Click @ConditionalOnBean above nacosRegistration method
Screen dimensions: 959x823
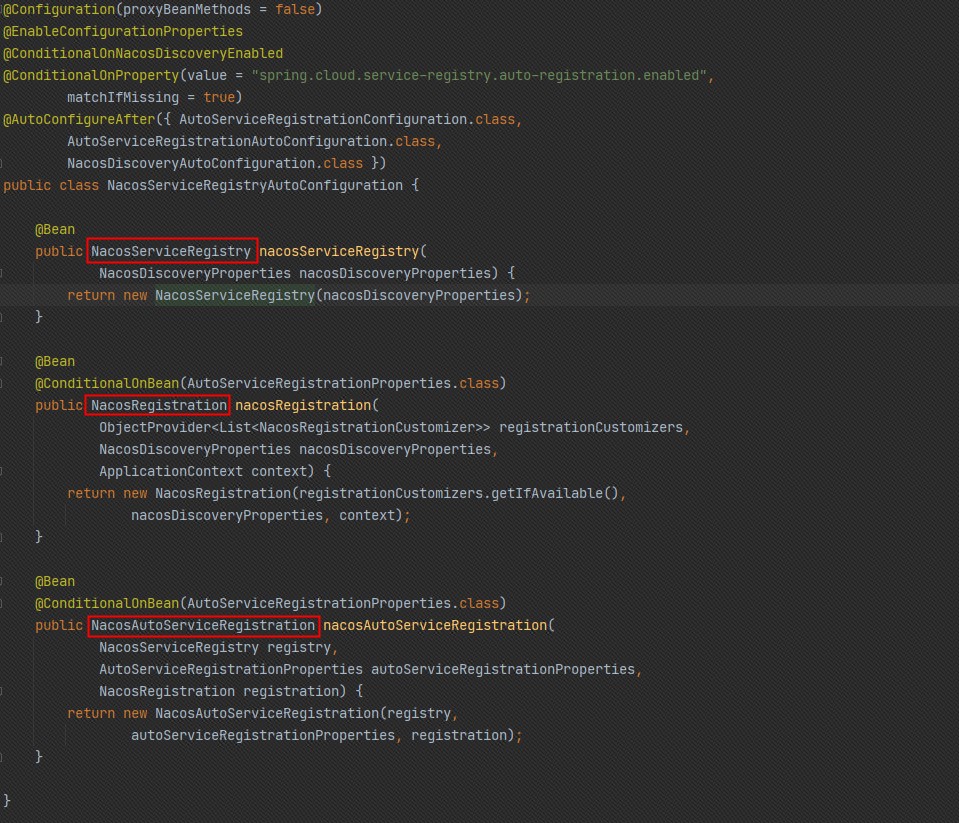pos(107,383)
